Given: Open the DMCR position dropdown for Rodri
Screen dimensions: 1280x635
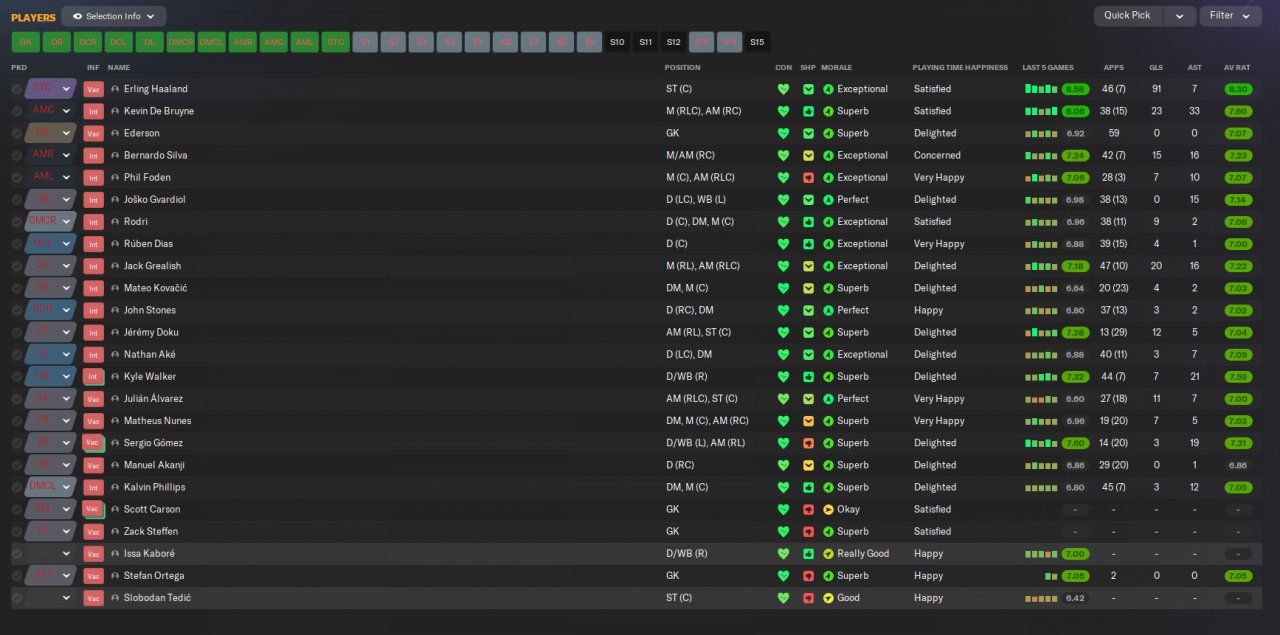Looking at the screenshot, I should click(x=51, y=222).
